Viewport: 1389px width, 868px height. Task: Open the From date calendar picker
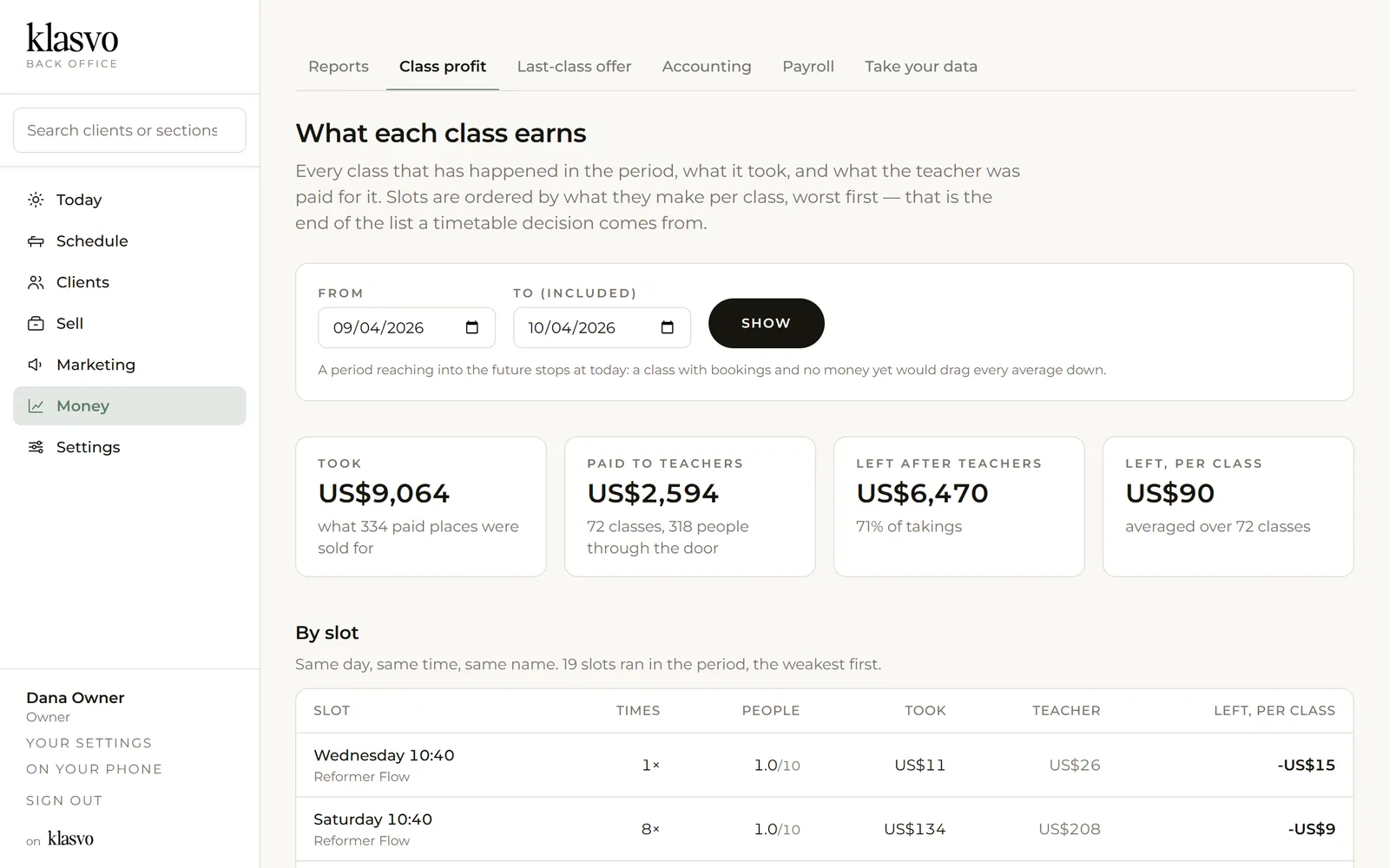tap(472, 327)
